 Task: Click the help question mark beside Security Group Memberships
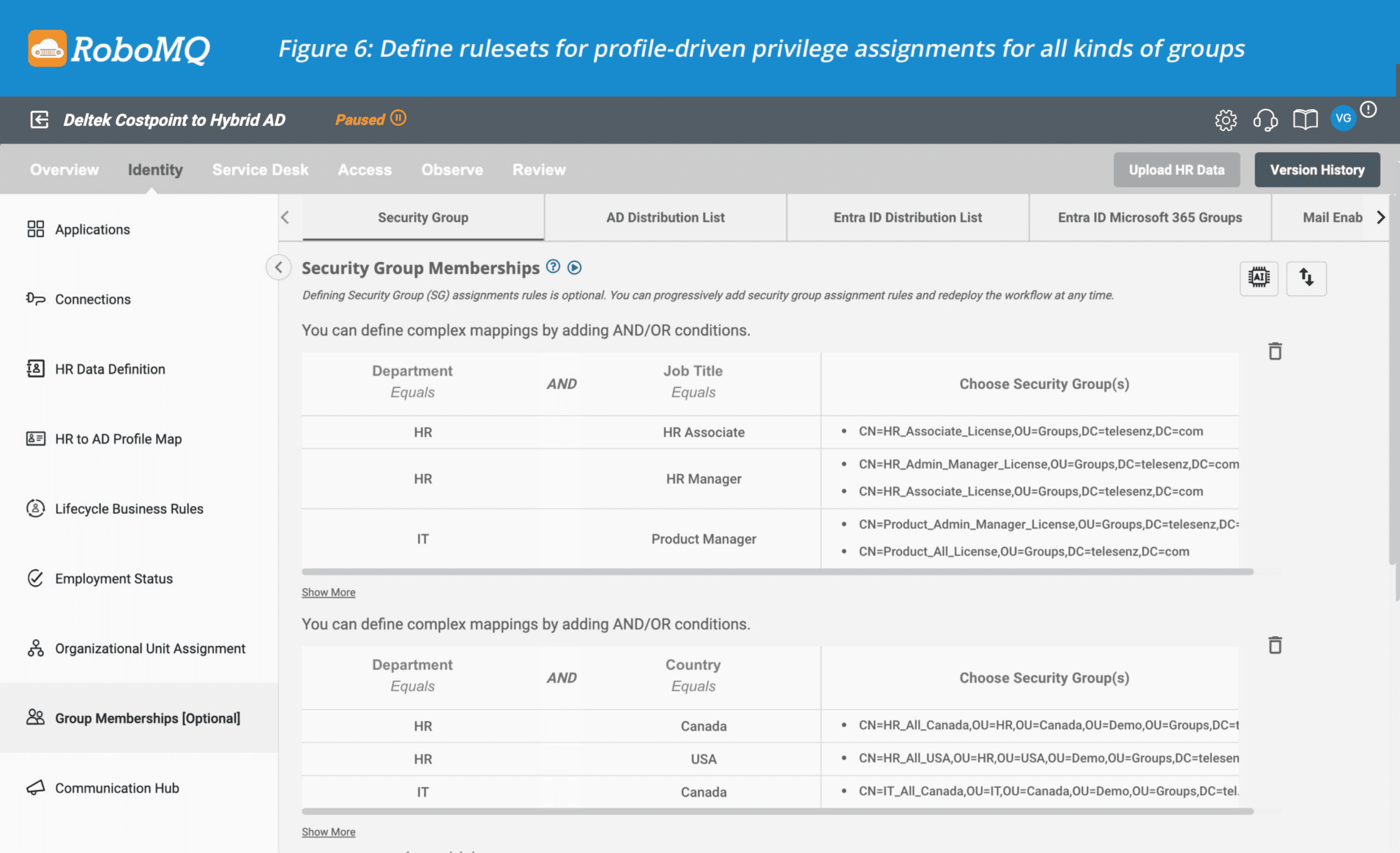pyautogui.click(x=553, y=267)
